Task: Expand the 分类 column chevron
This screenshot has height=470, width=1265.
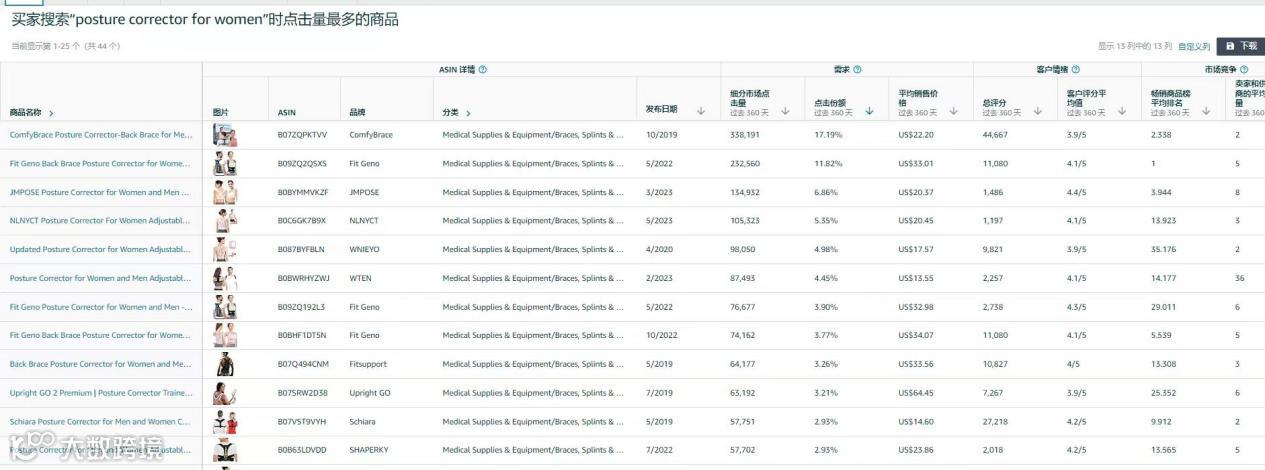Action: [468, 113]
